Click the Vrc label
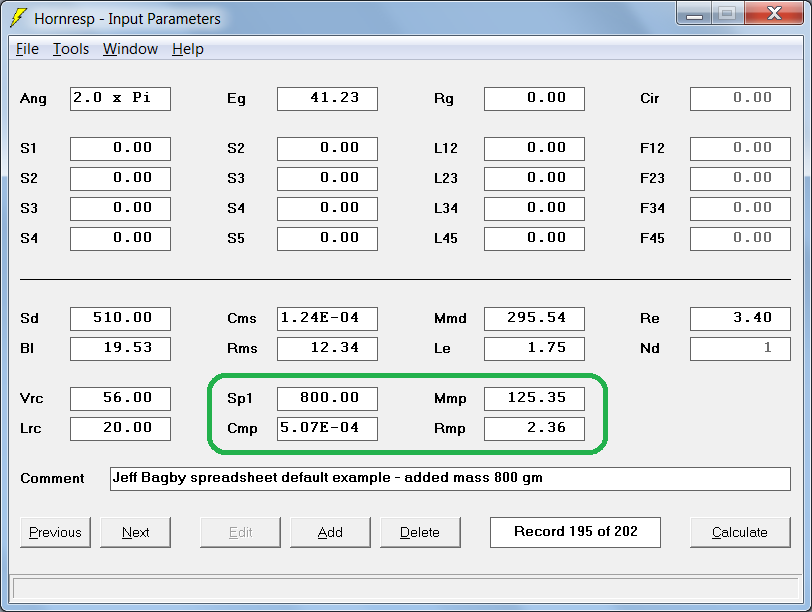This screenshot has height=612, width=812. click(32, 399)
